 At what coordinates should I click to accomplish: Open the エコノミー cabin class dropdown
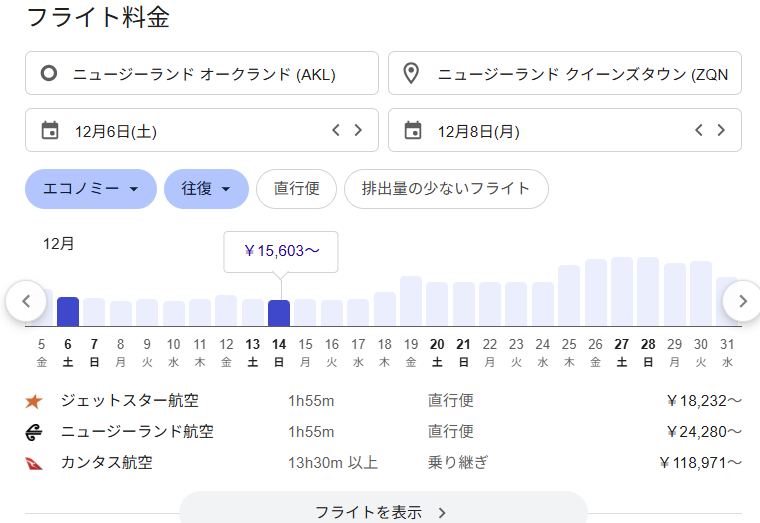[90, 189]
